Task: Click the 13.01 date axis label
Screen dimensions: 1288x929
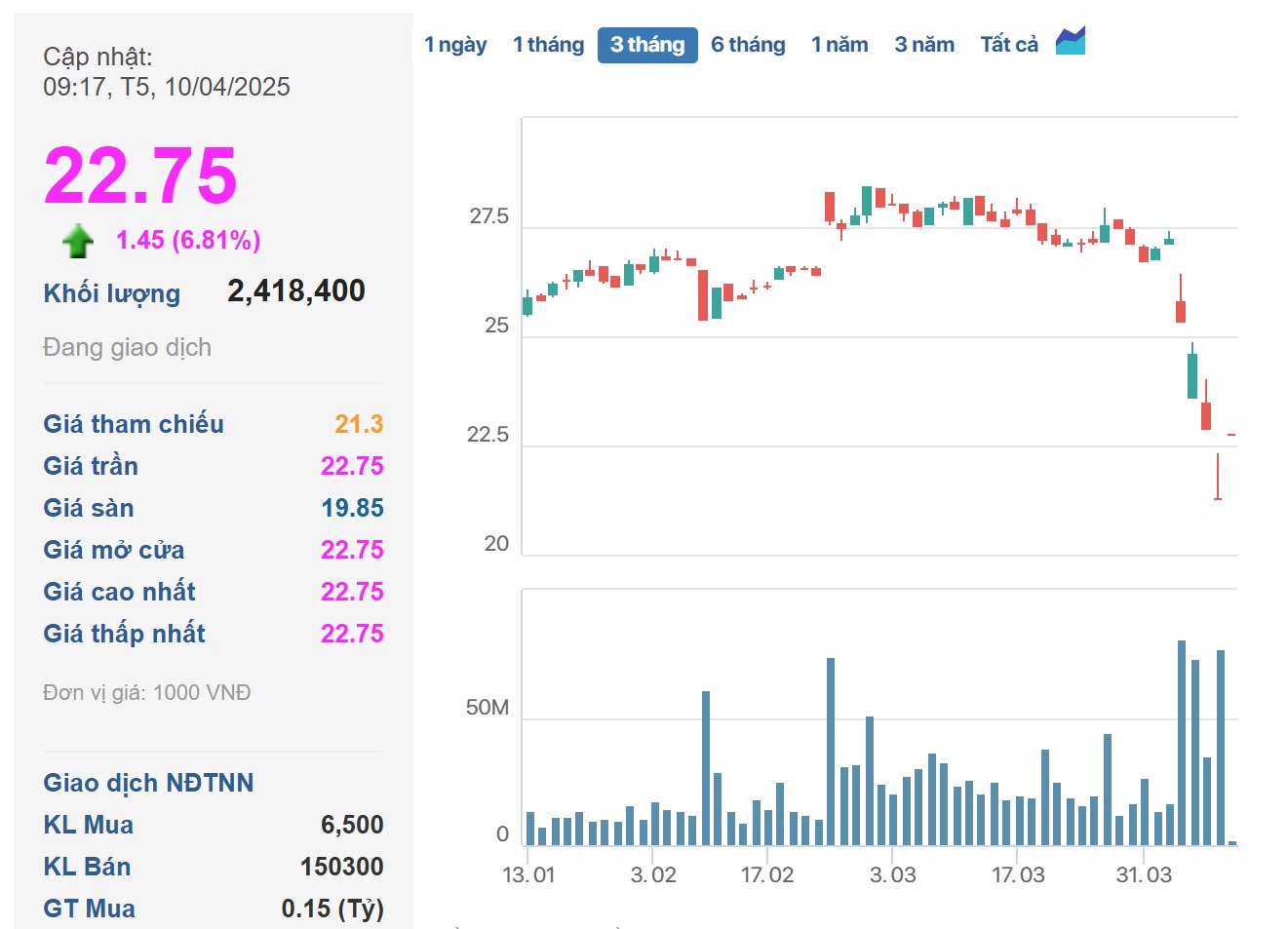Action: point(528,874)
